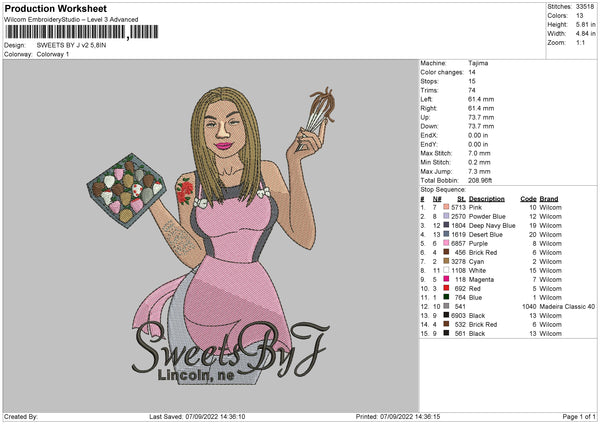Click the Brick Red 532 swatch
600x424 pixels.
click(446, 324)
